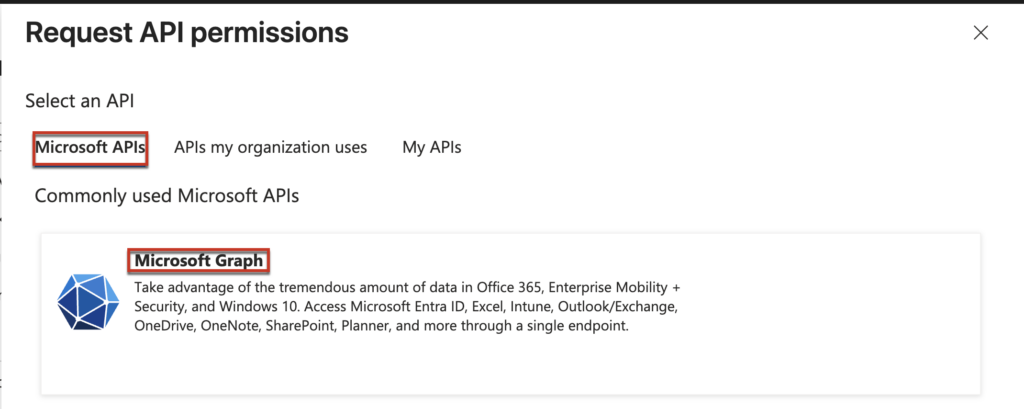
Task: Click the Request API permissions heading
Action: (x=186, y=33)
